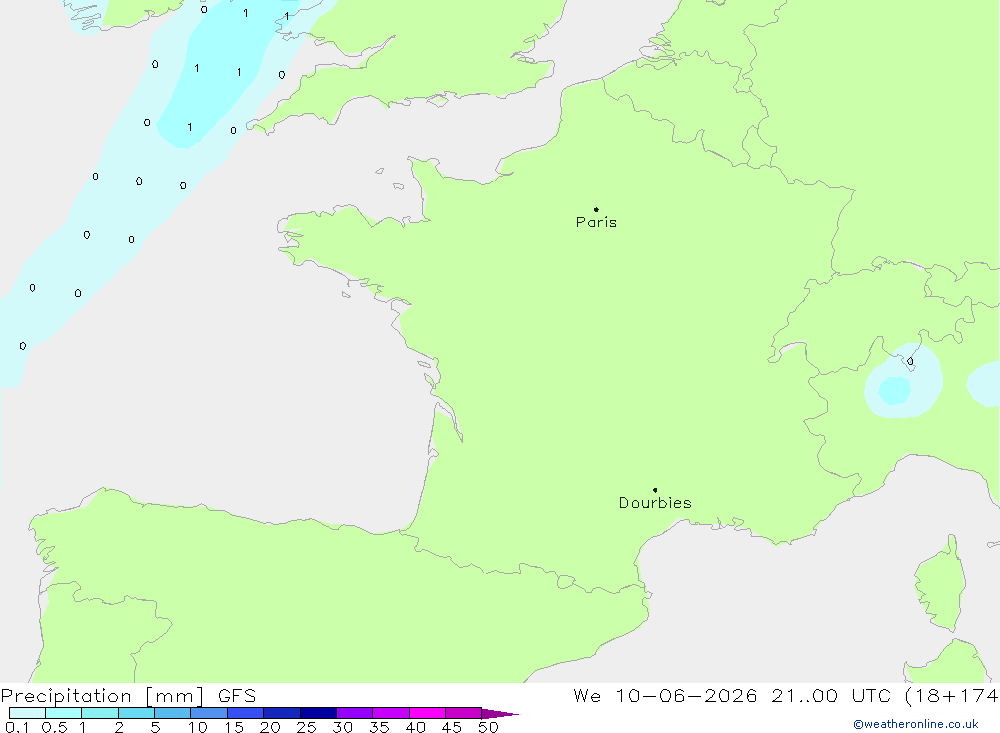1000x733 pixels.
Task: Click the '35' legend scale value
Action: tap(379, 727)
